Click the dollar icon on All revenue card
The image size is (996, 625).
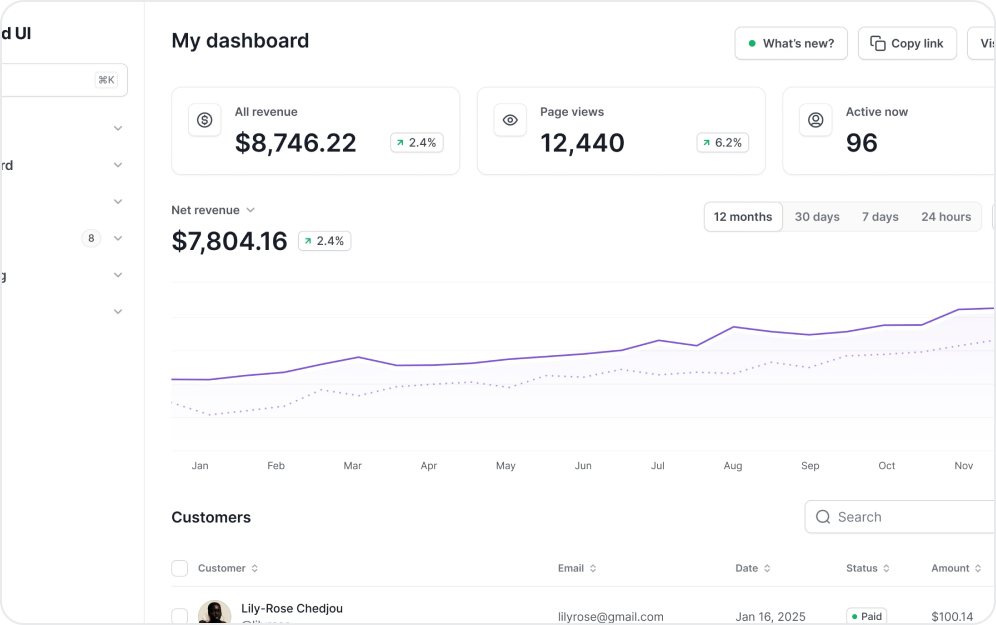click(205, 119)
